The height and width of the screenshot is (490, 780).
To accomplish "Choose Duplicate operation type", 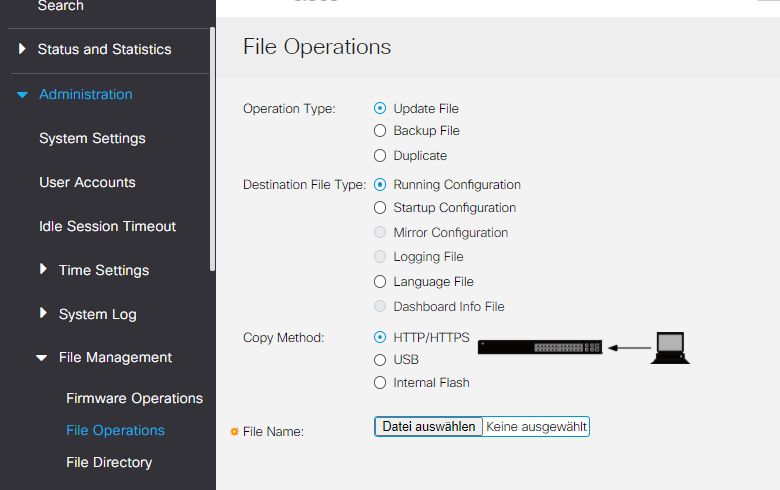I will pyautogui.click(x=380, y=156).
